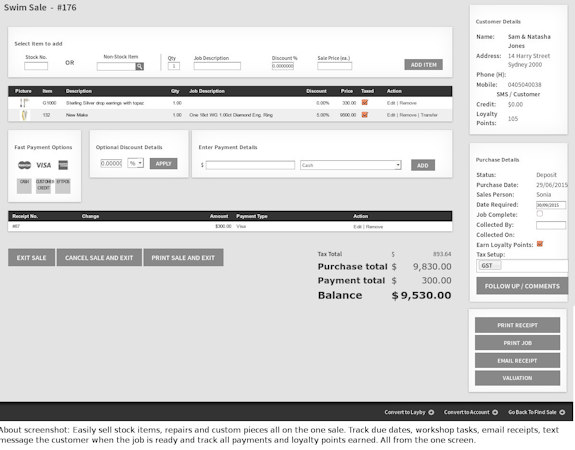Click Remove link for receipt #87
The image size is (575, 450).
pos(374,227)
